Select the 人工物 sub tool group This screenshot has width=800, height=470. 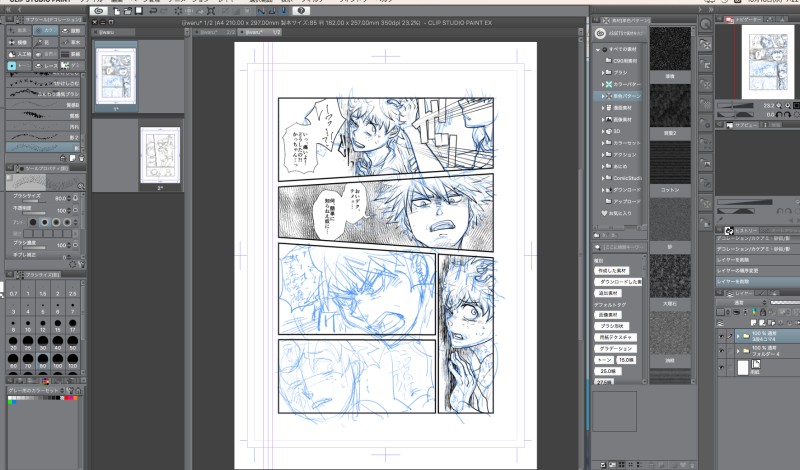18,54
